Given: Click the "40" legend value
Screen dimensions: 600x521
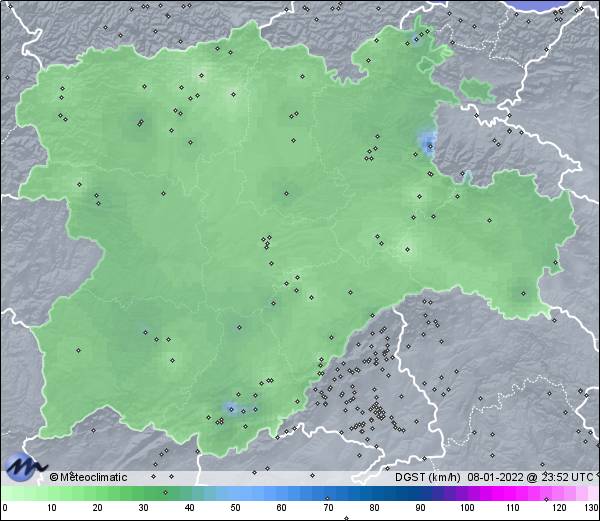Looking at the screenshot, I should click(x=189, y=508).
